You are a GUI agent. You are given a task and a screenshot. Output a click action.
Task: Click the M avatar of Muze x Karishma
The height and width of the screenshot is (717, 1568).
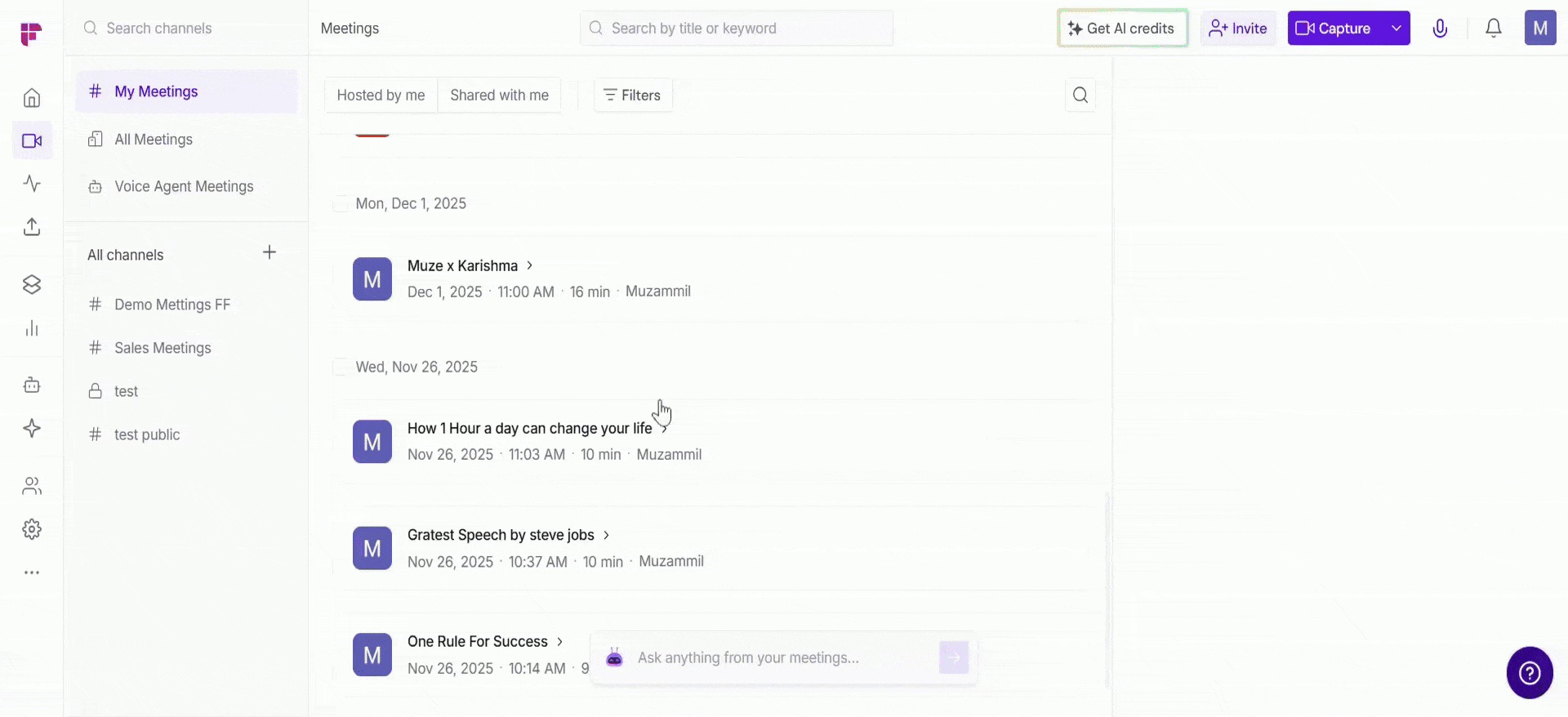tap(372, 279)
